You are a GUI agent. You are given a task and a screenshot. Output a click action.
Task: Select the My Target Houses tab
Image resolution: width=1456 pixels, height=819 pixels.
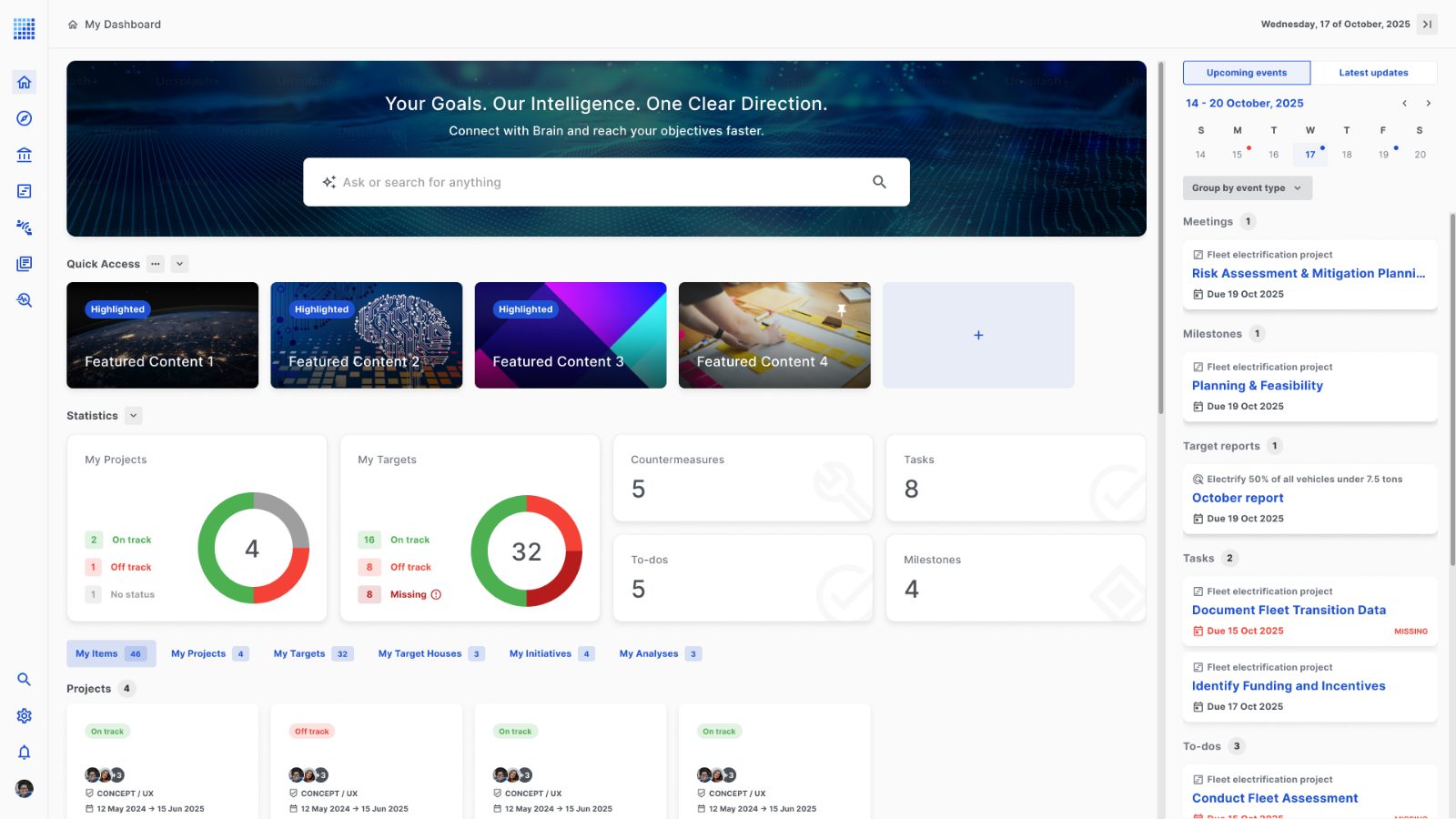(x=431, y=653)
